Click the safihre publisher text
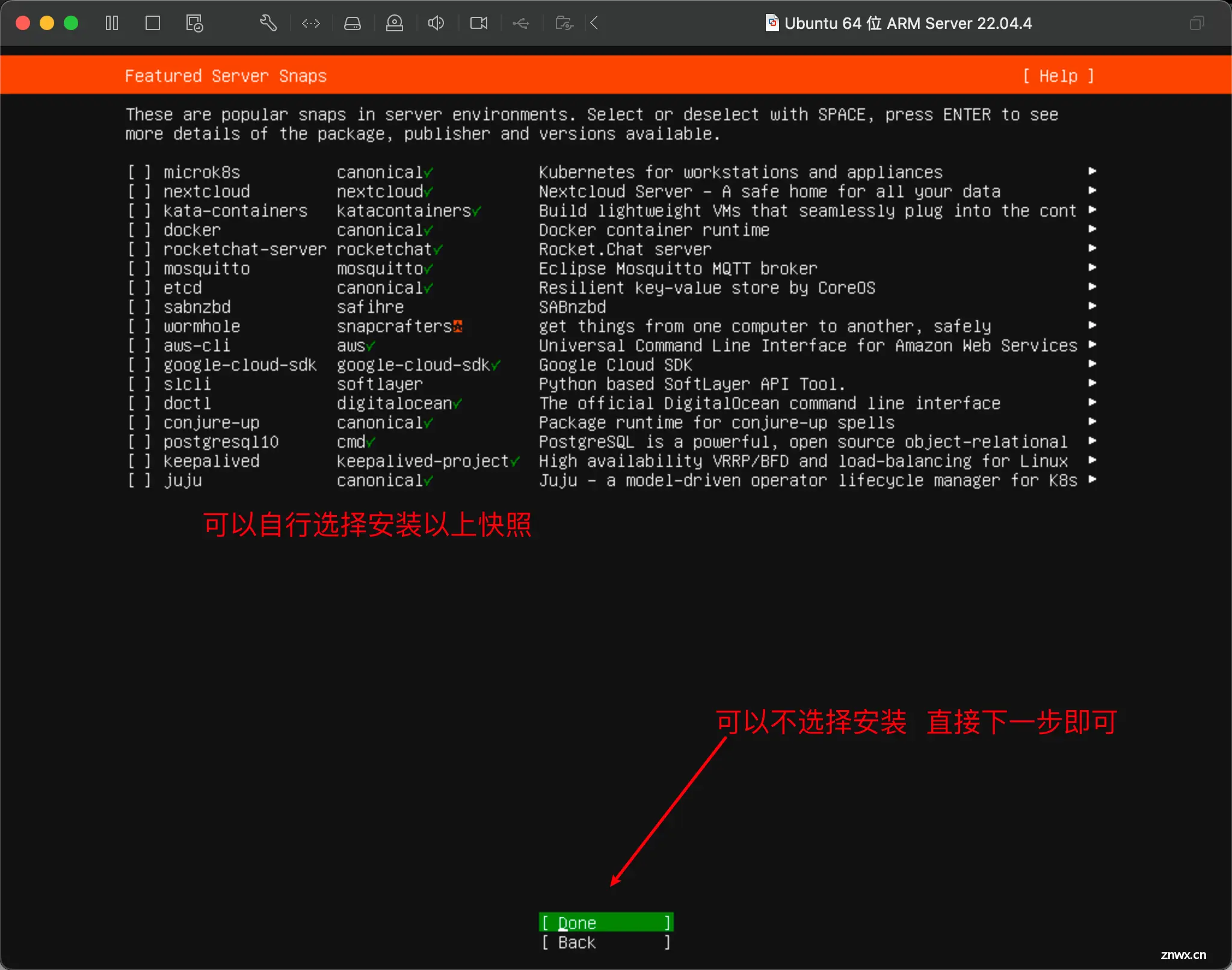The image size is (1232, 970). click(x=370, y=307)
